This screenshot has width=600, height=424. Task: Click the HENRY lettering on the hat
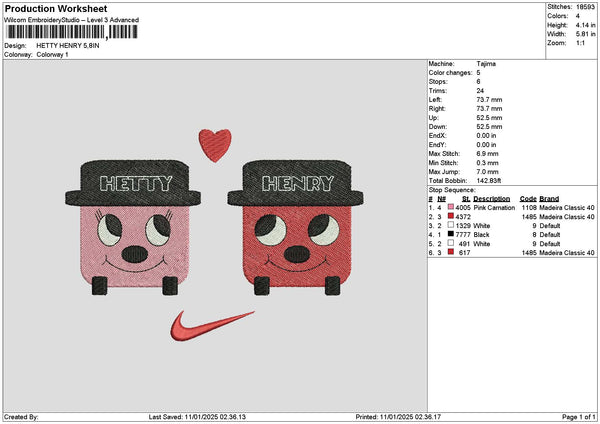[298, 184]
